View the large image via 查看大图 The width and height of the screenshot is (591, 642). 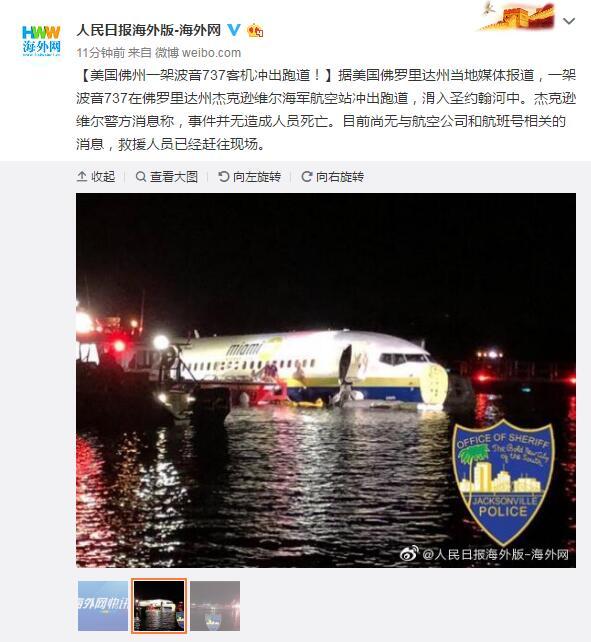[167, 176]
